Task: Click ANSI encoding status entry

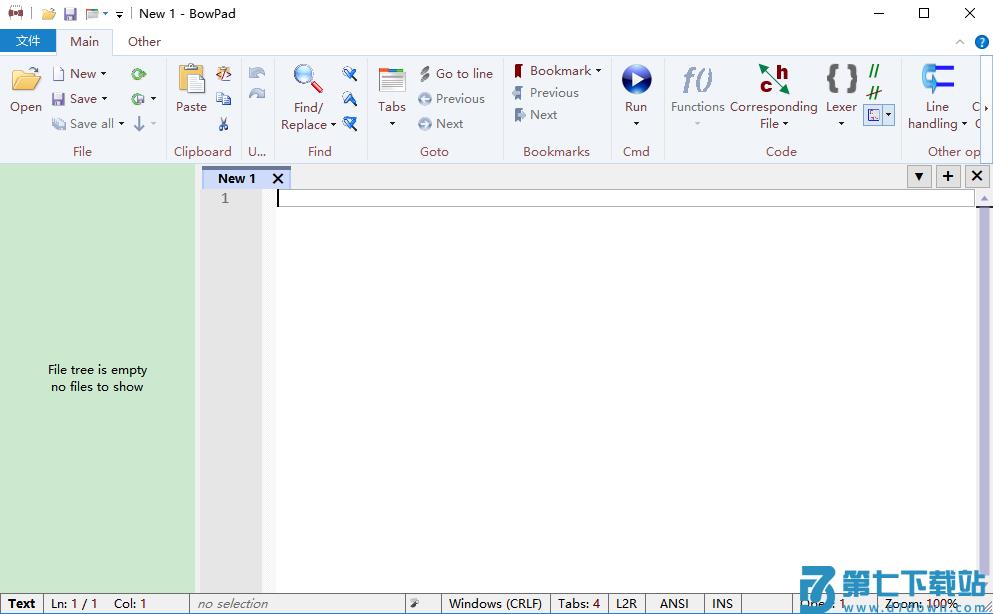Action: tap(674, 604)
